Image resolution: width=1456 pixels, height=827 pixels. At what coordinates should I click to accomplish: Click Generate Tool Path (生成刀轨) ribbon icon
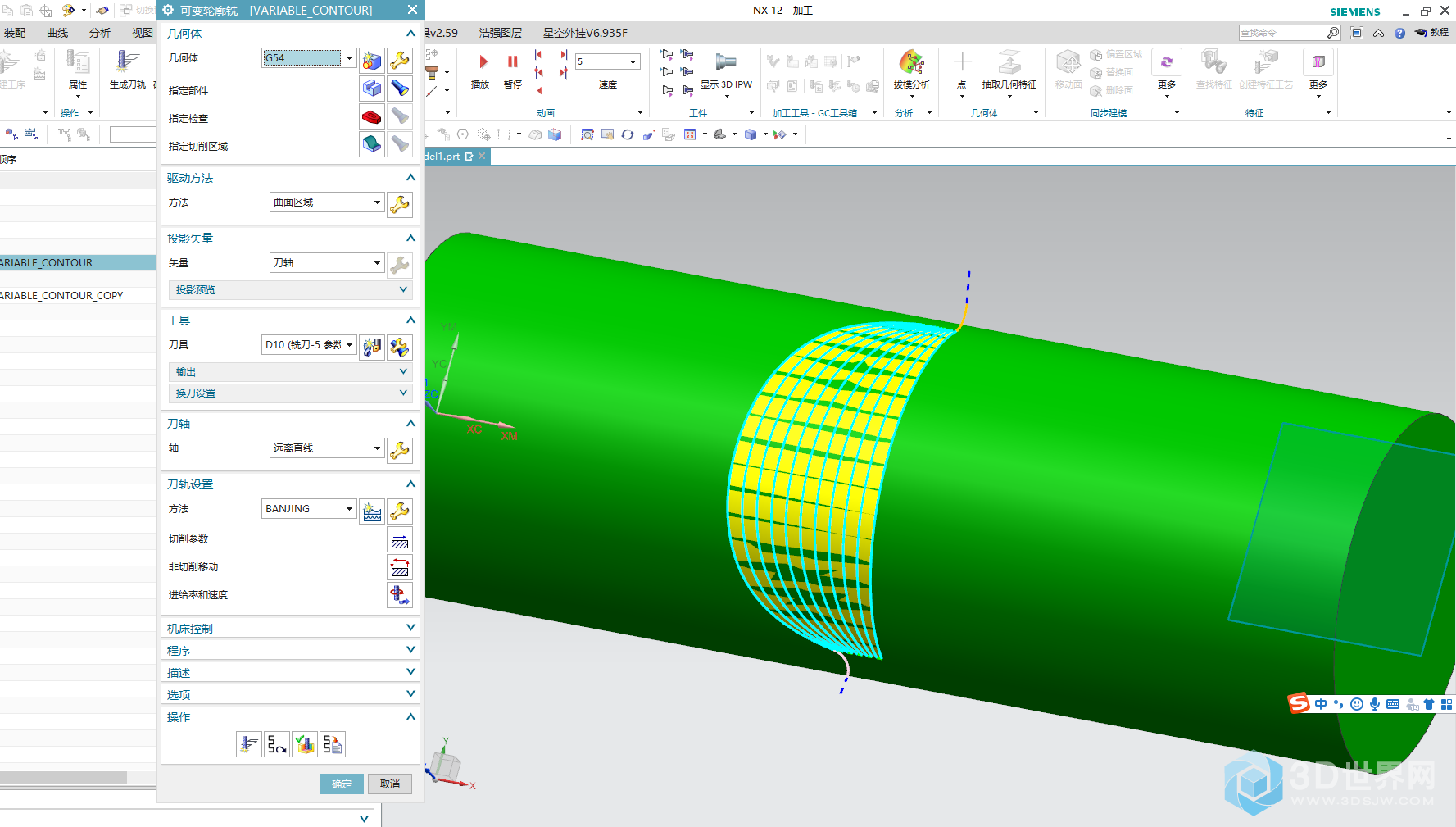pyautogui.click(x=127, y=62)
